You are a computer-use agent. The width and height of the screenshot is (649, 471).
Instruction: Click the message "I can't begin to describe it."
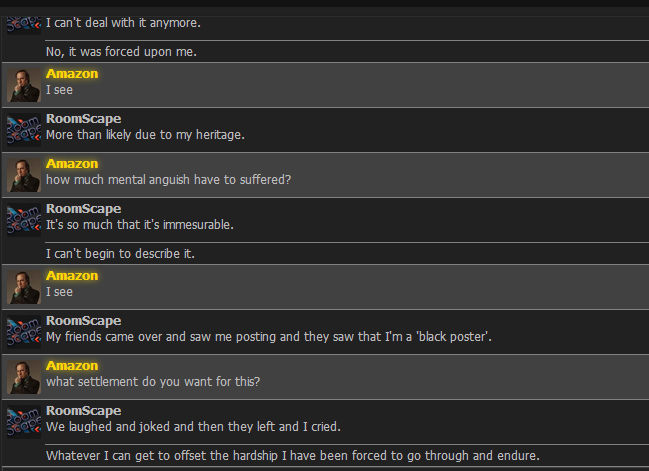tap(120, 253)
